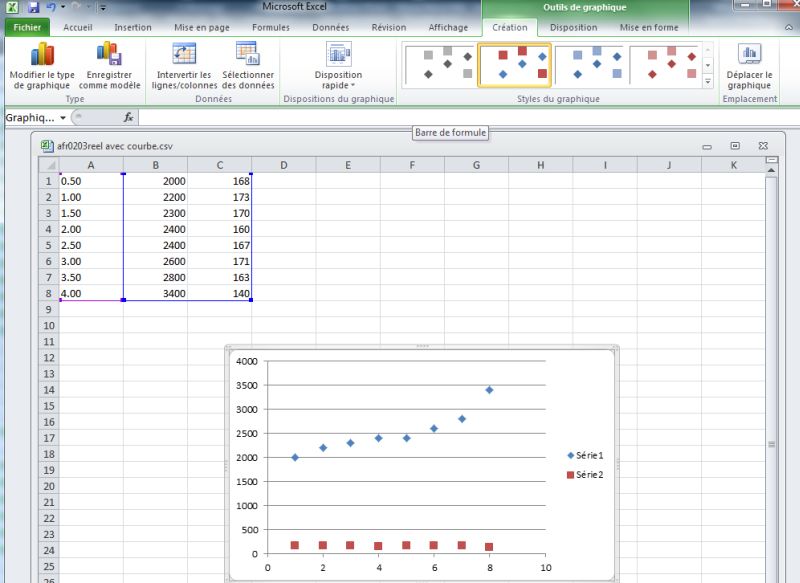Open Sélectionner des données
Image resolution: width=800 pixels, height=583 pixels.
coord(247,66)
